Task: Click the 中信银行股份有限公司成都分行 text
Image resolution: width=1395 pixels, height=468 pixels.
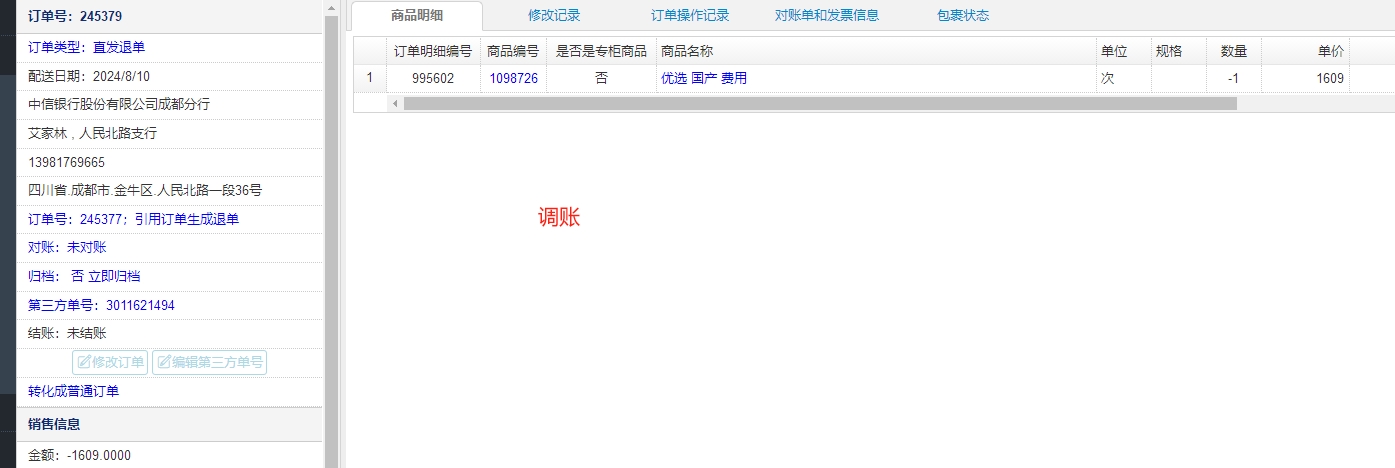Action: point(119,104)
